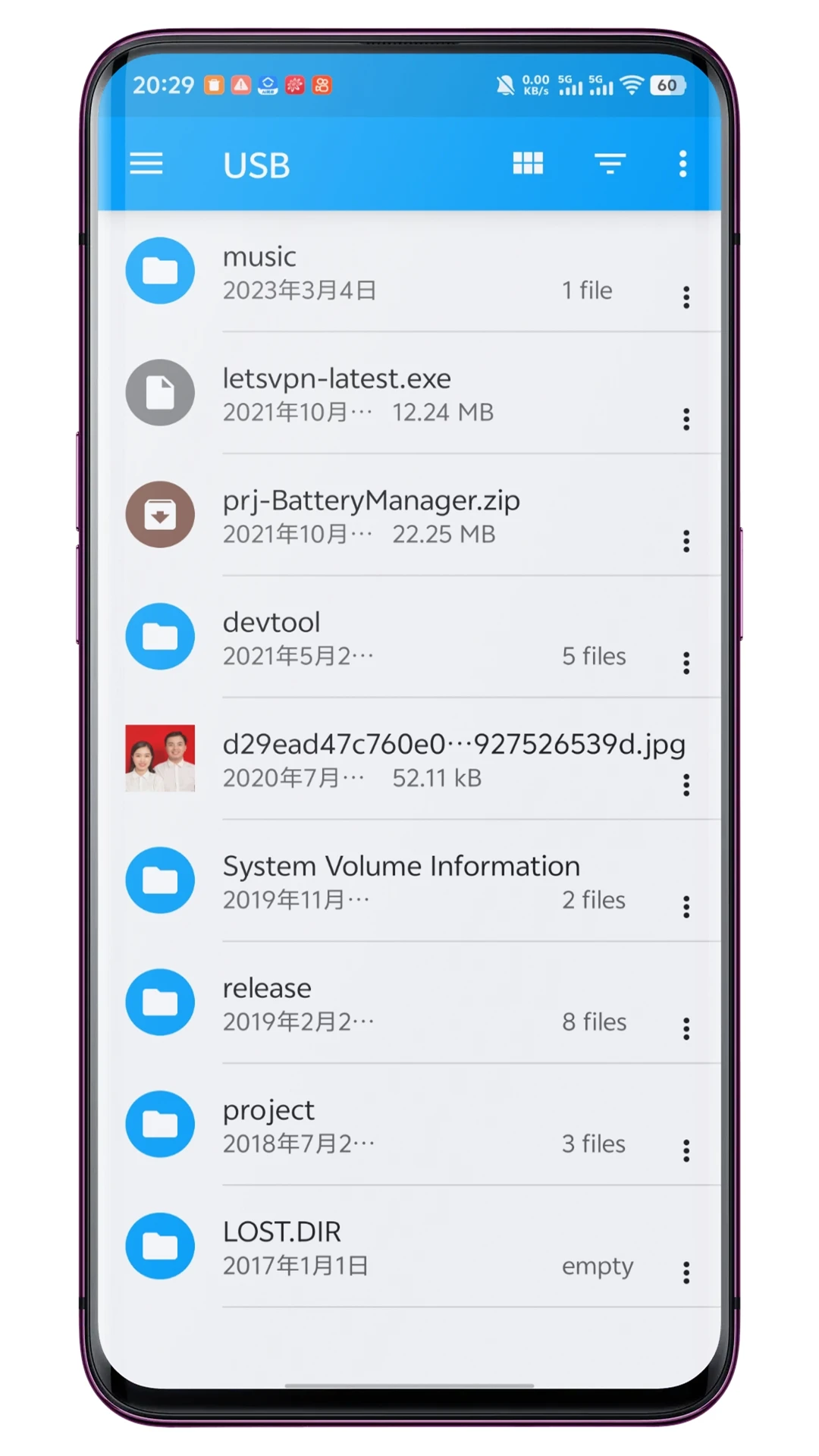Open more options for the jpg image
Viewport: 819px width, 1456px height.
coord(686,785)
